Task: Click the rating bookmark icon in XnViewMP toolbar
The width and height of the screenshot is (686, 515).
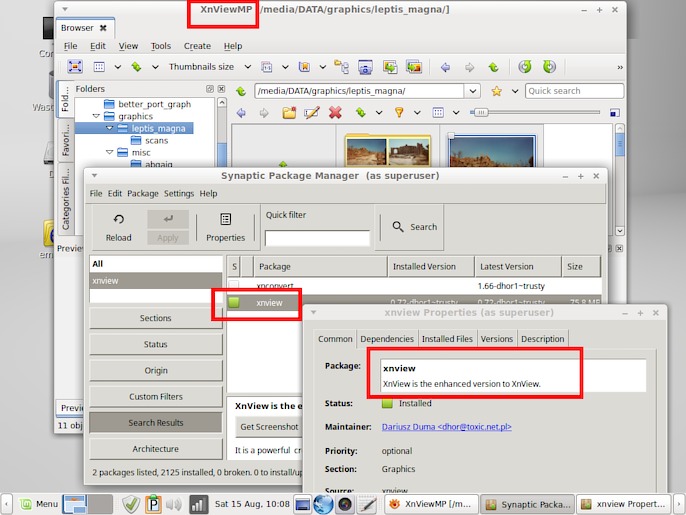Action: tap(304, 67)
